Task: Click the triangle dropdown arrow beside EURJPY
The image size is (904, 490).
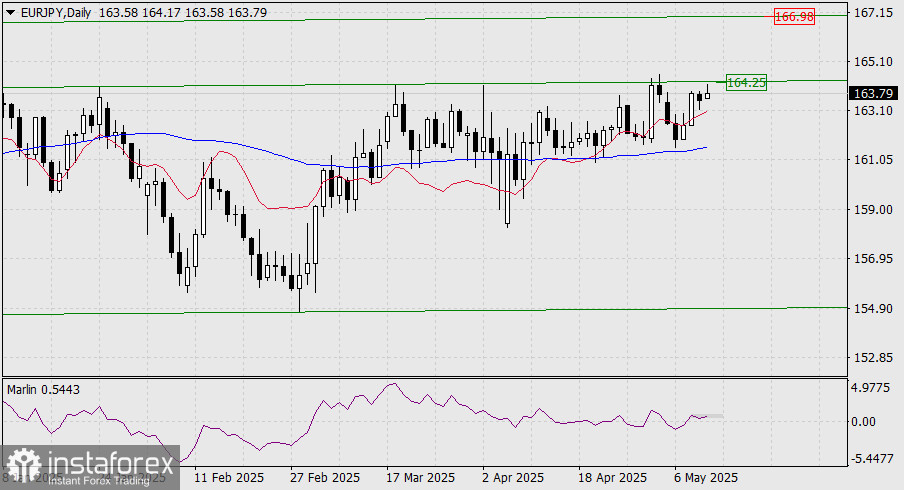Action: tap(10, 12)
